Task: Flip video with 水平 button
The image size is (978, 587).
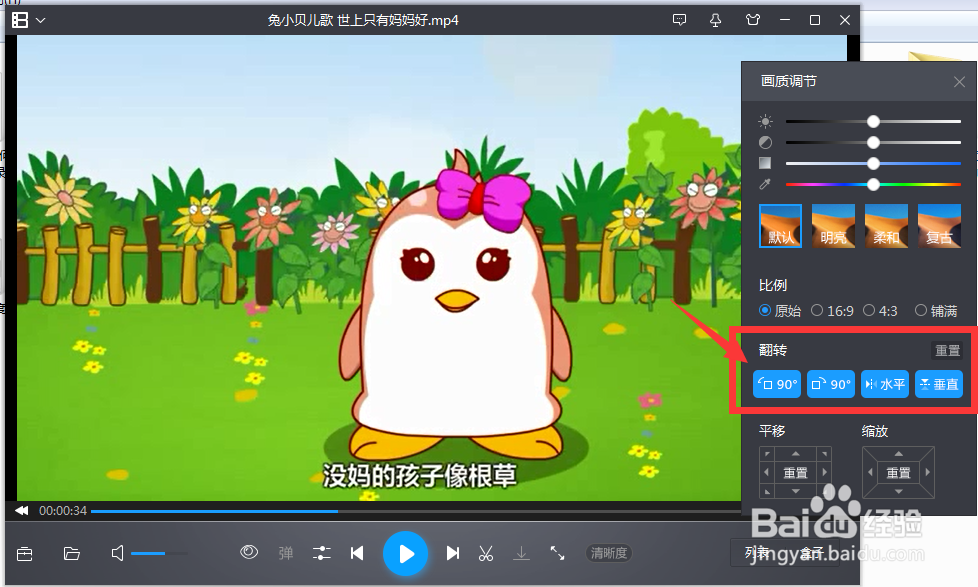Action: click(885, 384)
